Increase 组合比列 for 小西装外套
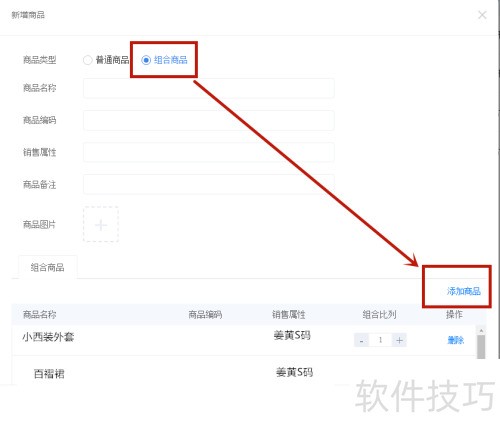 [x=399, y=340]
